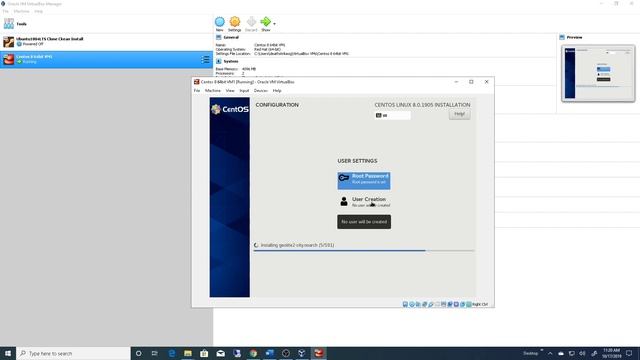Click the green Show arrow icon

[x=266, y=22]
